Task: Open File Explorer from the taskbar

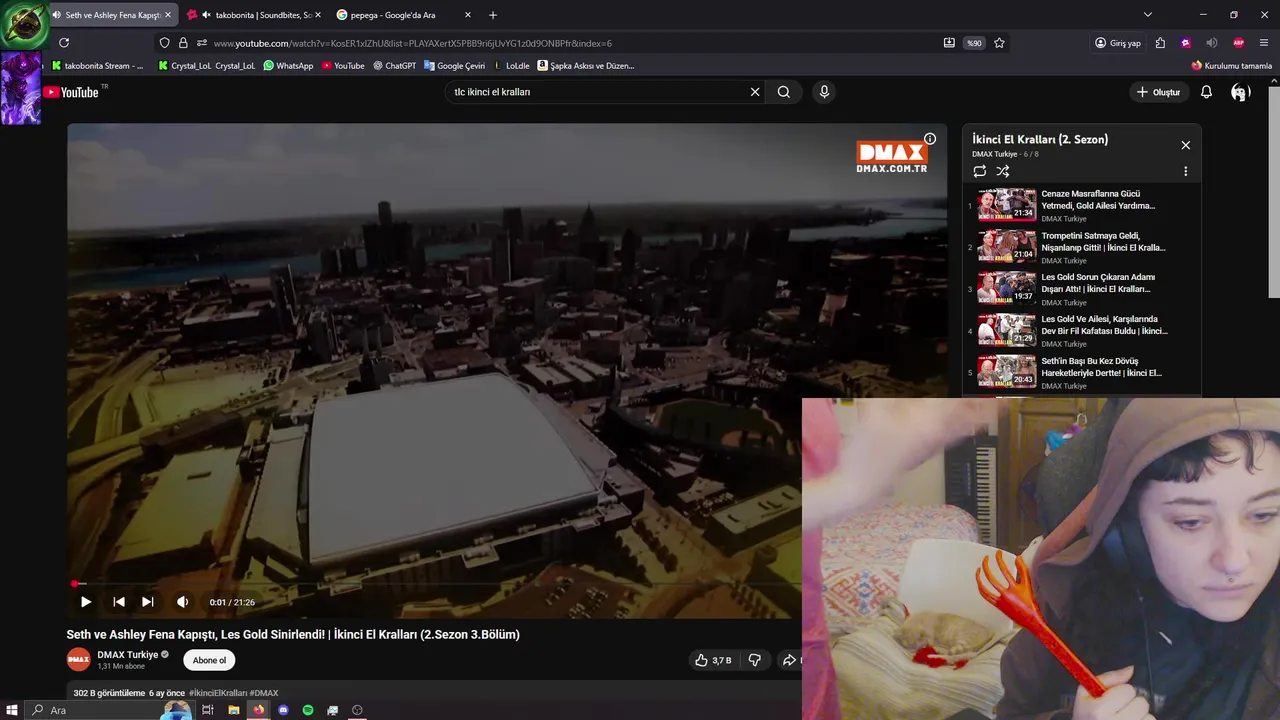Action: click(234, 710)
